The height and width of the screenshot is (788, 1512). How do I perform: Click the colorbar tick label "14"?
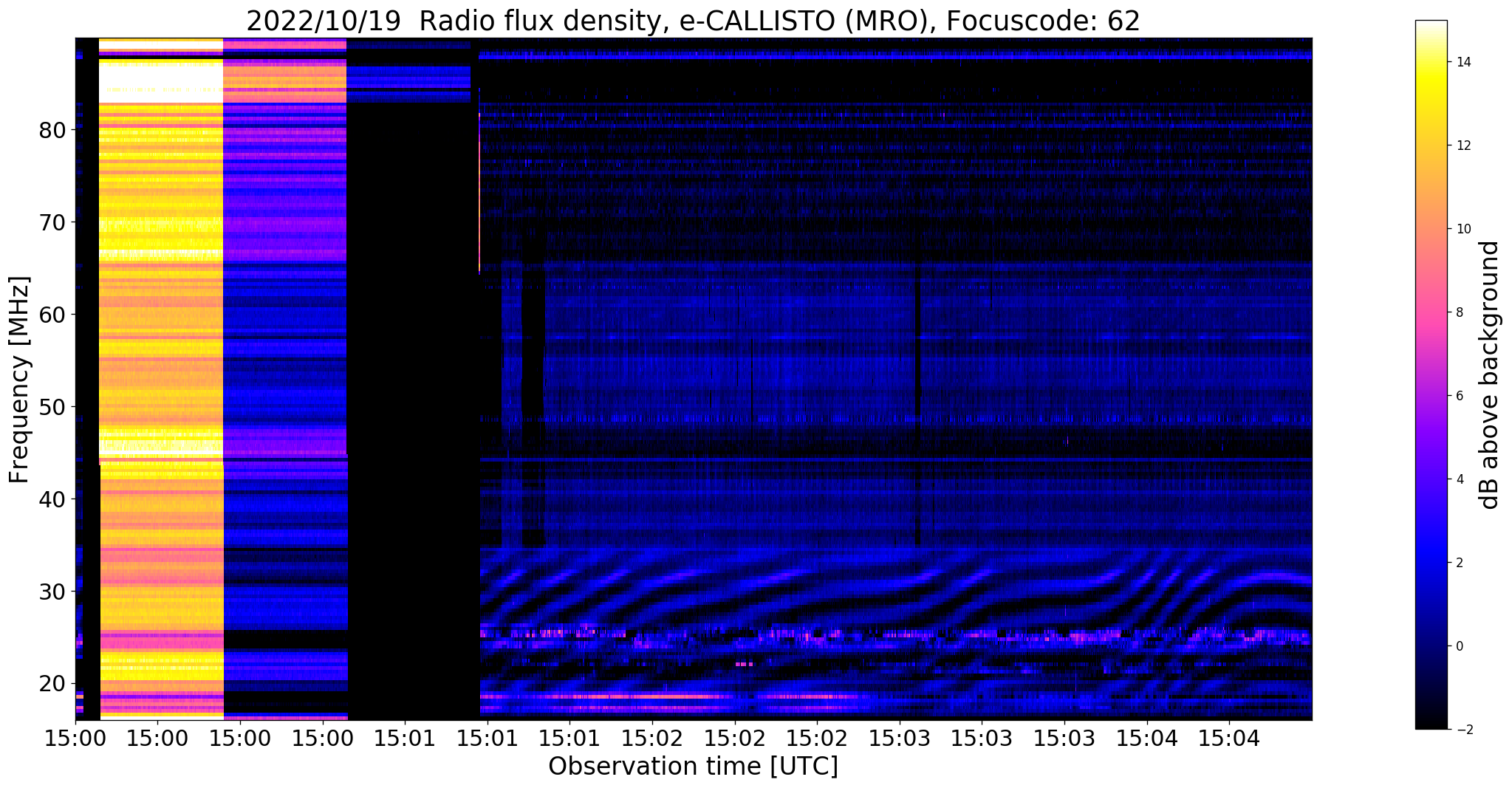(x=1463, y=62)
